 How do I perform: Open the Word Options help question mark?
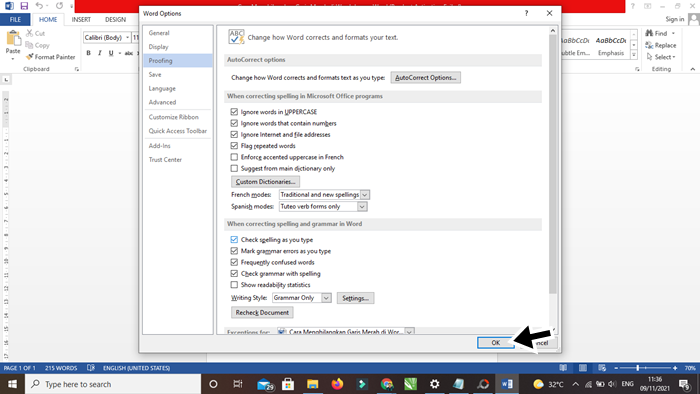click(x=526, y=13)
